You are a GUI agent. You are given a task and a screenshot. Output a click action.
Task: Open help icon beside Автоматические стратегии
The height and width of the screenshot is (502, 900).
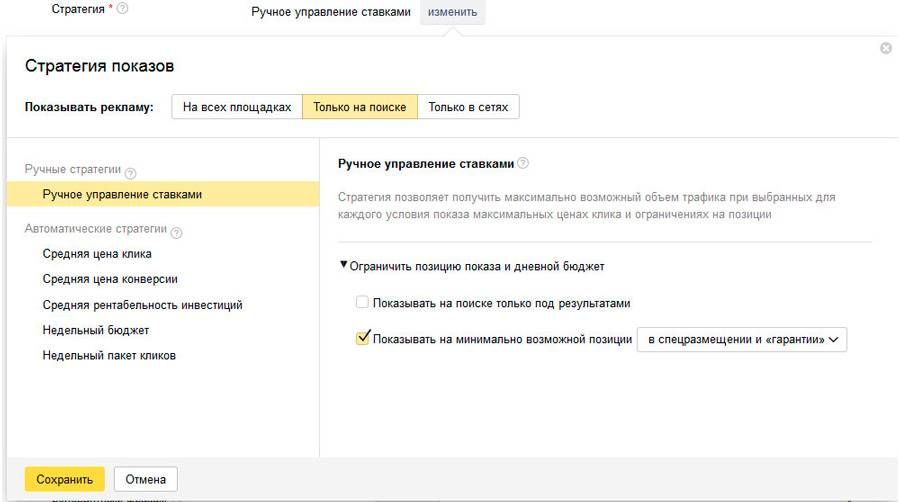(x=177, y=232)
